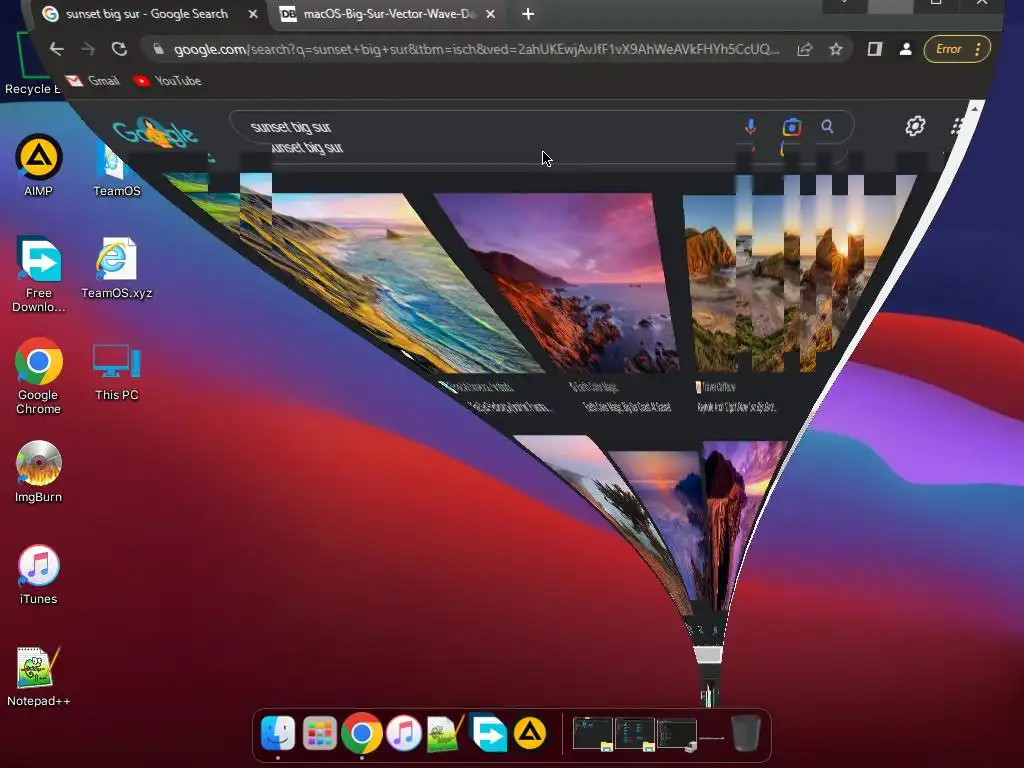Screen dimensions: 1024x768
Task: Select the AIMP desktop icon
Action: (x=39, y=166)
